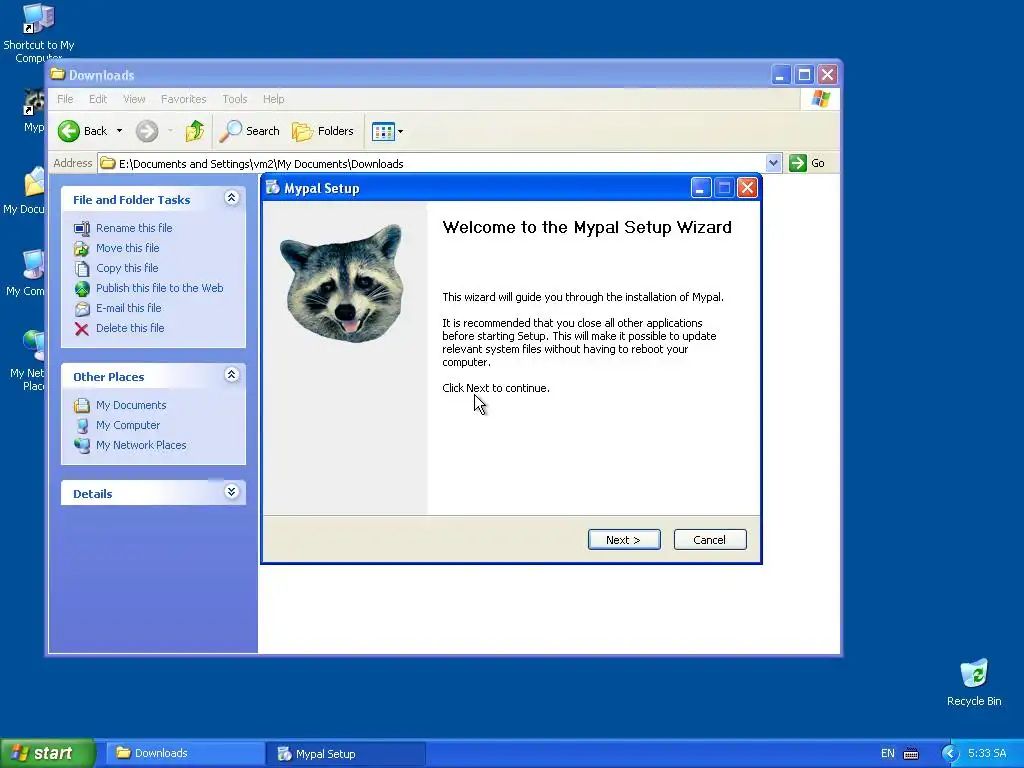Click E-mail this file link
Viewport: 1024px width, 768px height.
[129, 308]
